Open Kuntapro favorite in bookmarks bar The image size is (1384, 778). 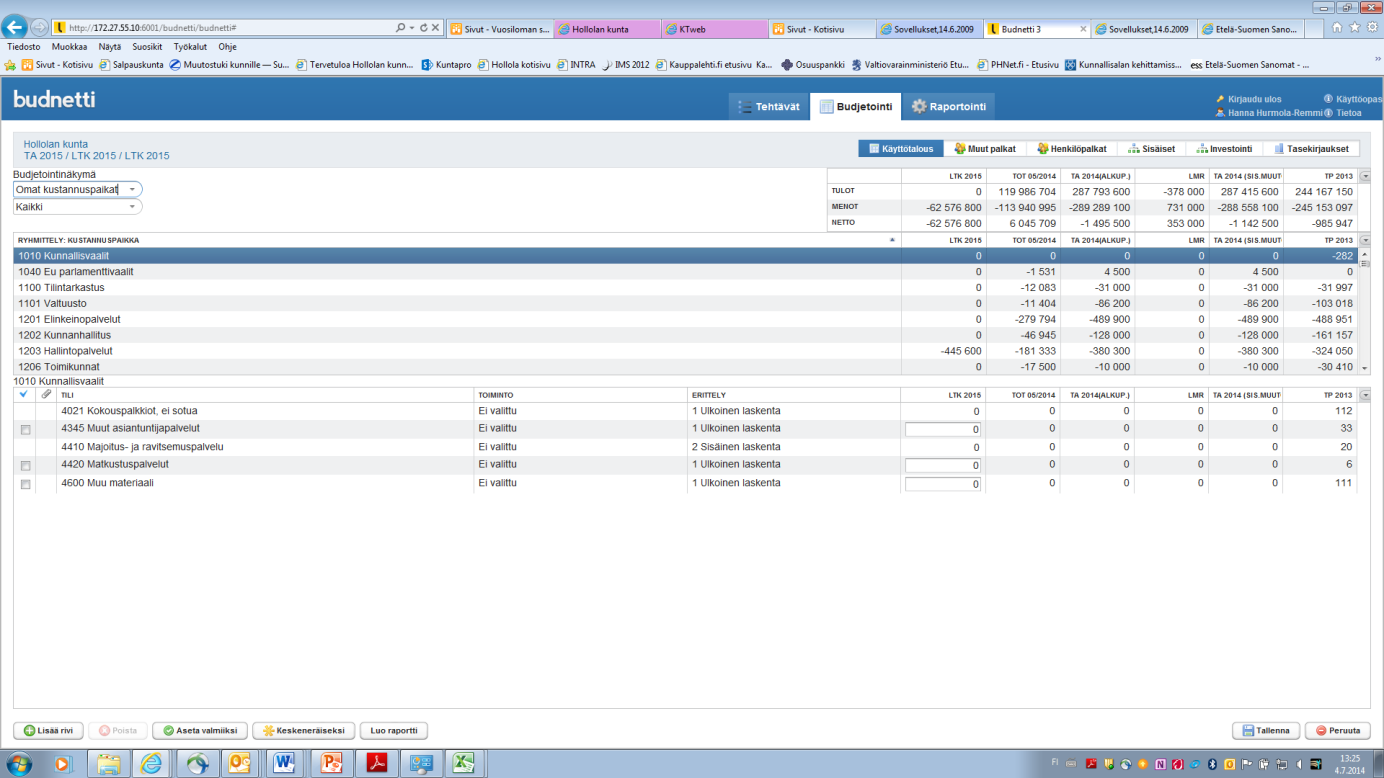click(x=446, y=64)
